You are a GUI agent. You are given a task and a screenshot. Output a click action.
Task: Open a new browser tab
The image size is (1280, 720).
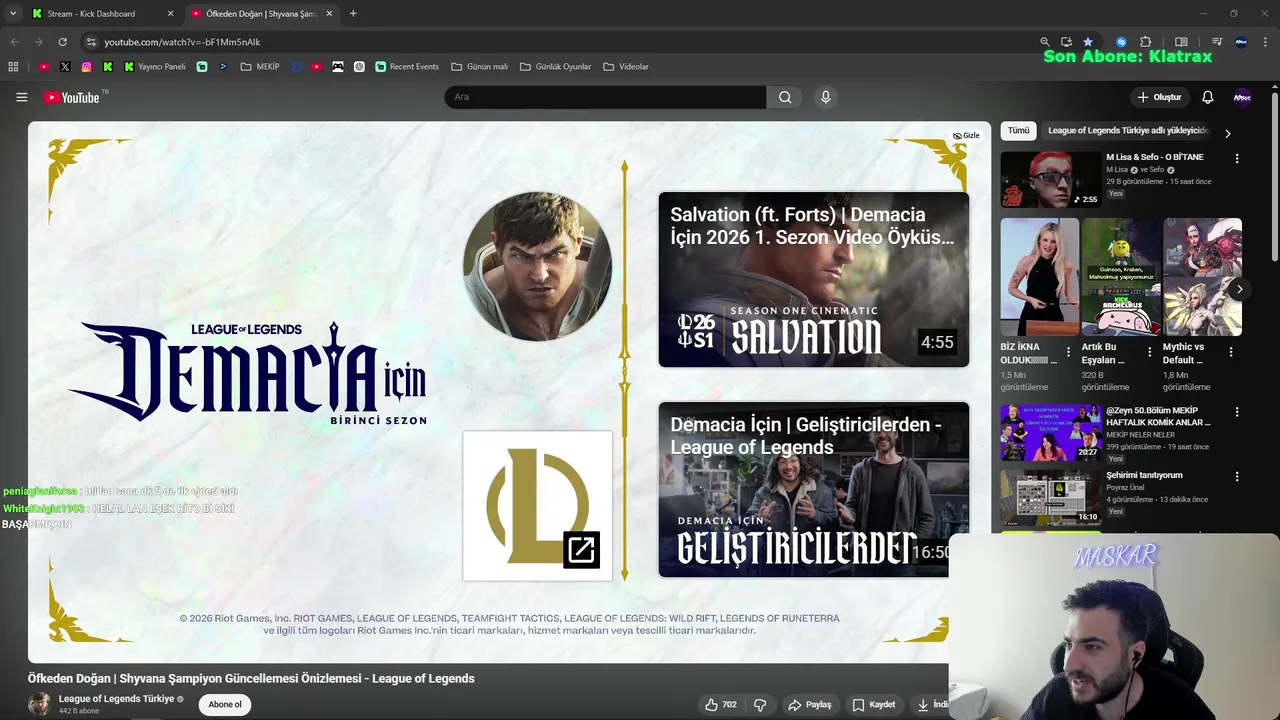pyautogui.click(x=353, y=14)
